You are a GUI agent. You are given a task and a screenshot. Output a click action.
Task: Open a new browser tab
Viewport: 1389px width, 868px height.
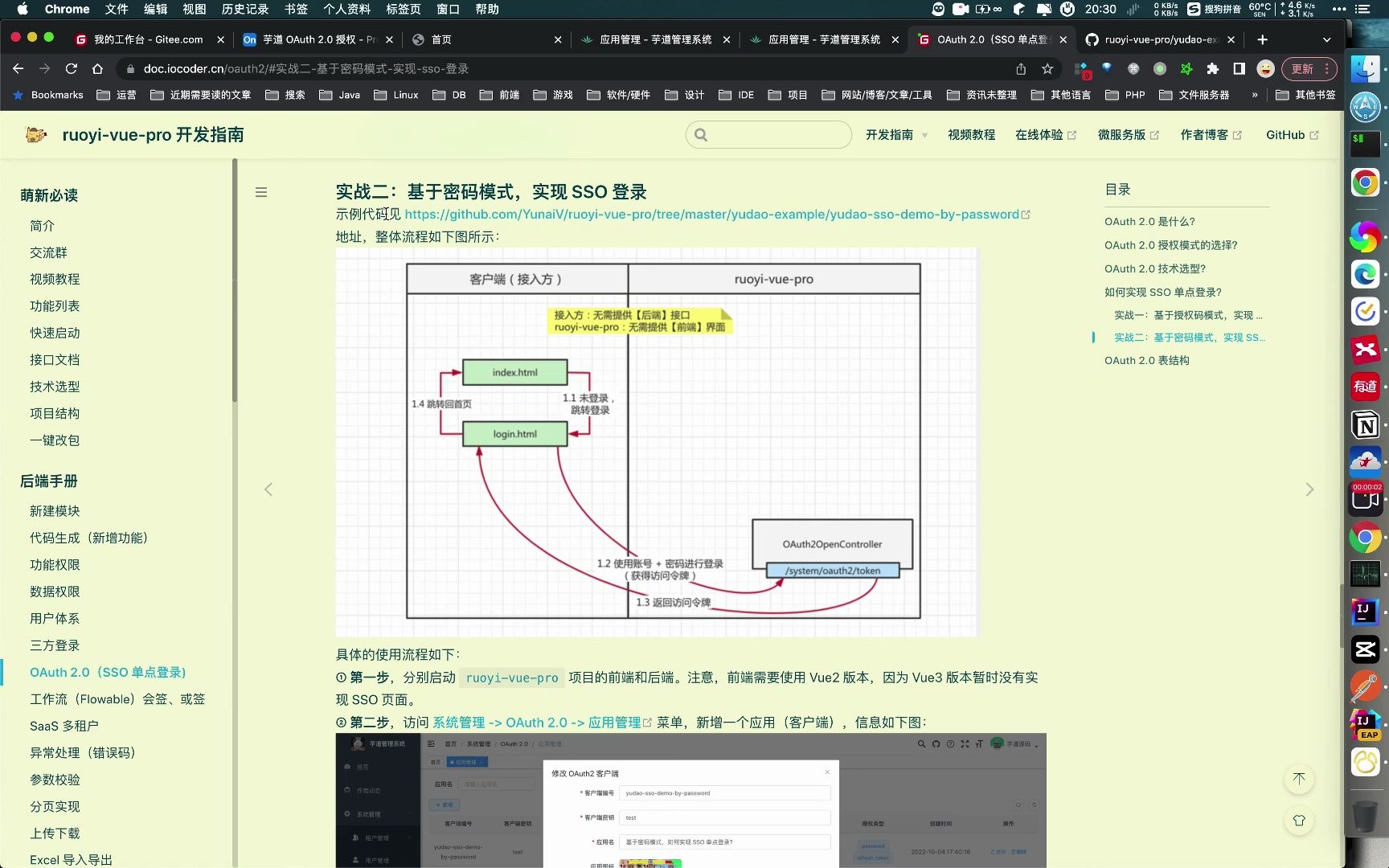1262,39
